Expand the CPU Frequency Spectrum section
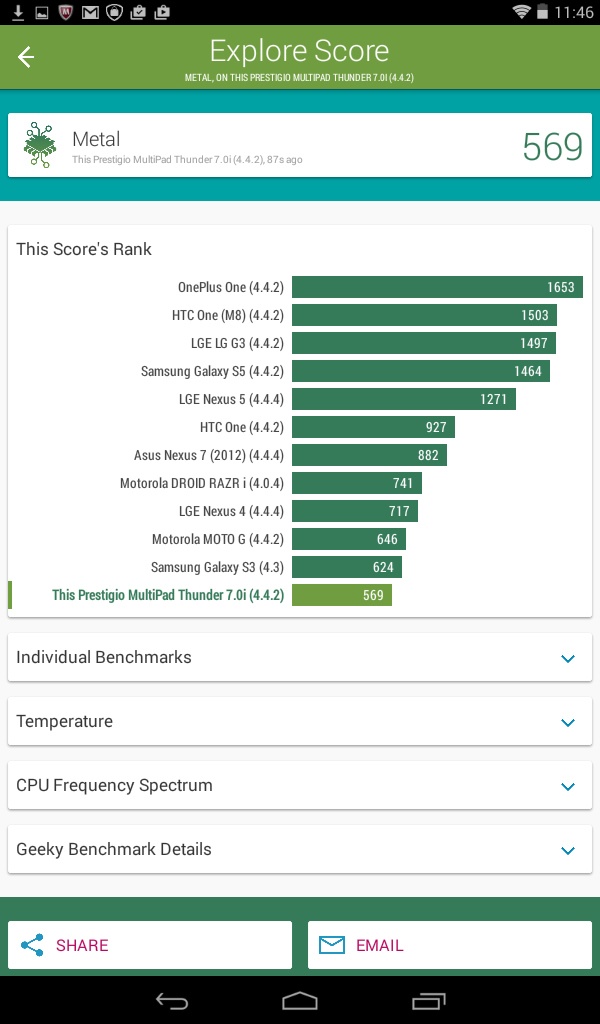600x1024 pixels. (x=568, y=786)
